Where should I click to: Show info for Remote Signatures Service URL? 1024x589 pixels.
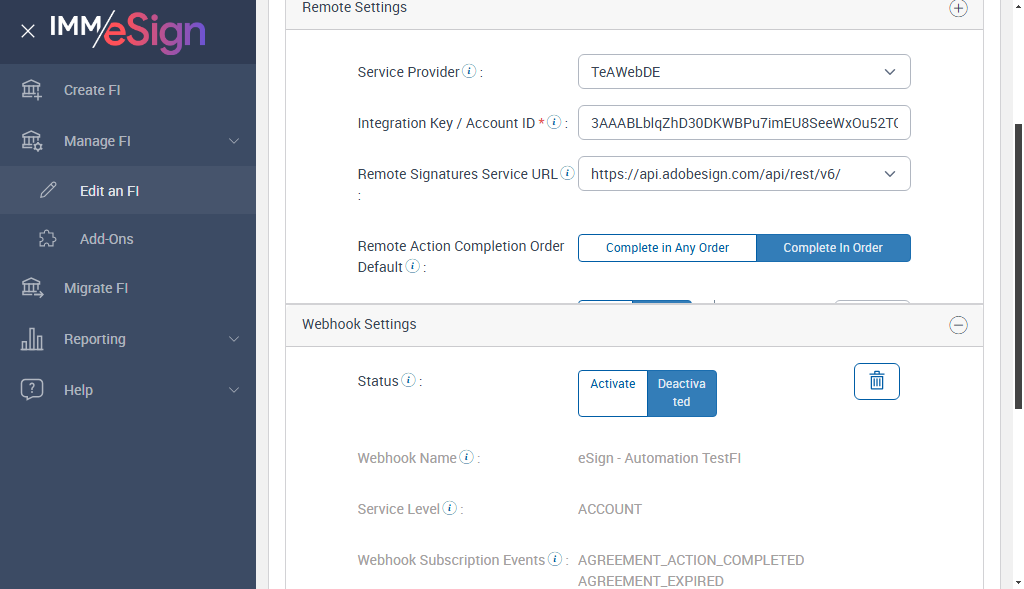(567, 173)
